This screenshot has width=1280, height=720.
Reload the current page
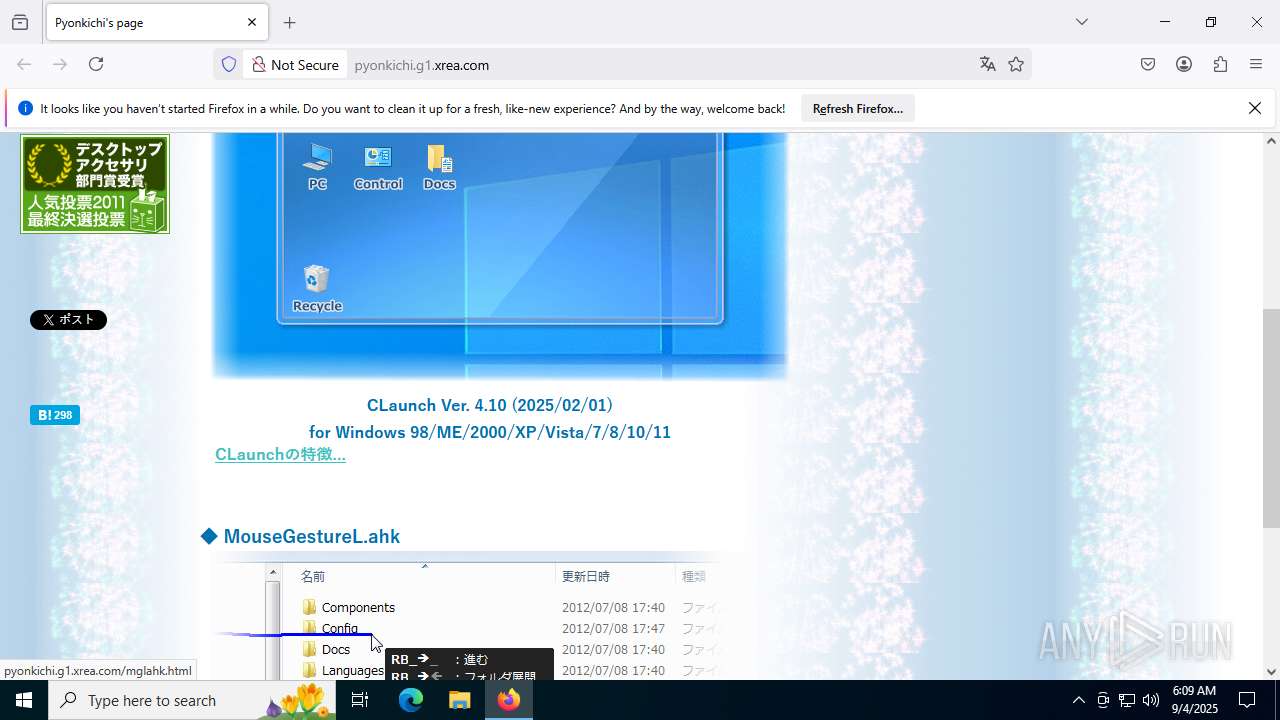96,64
